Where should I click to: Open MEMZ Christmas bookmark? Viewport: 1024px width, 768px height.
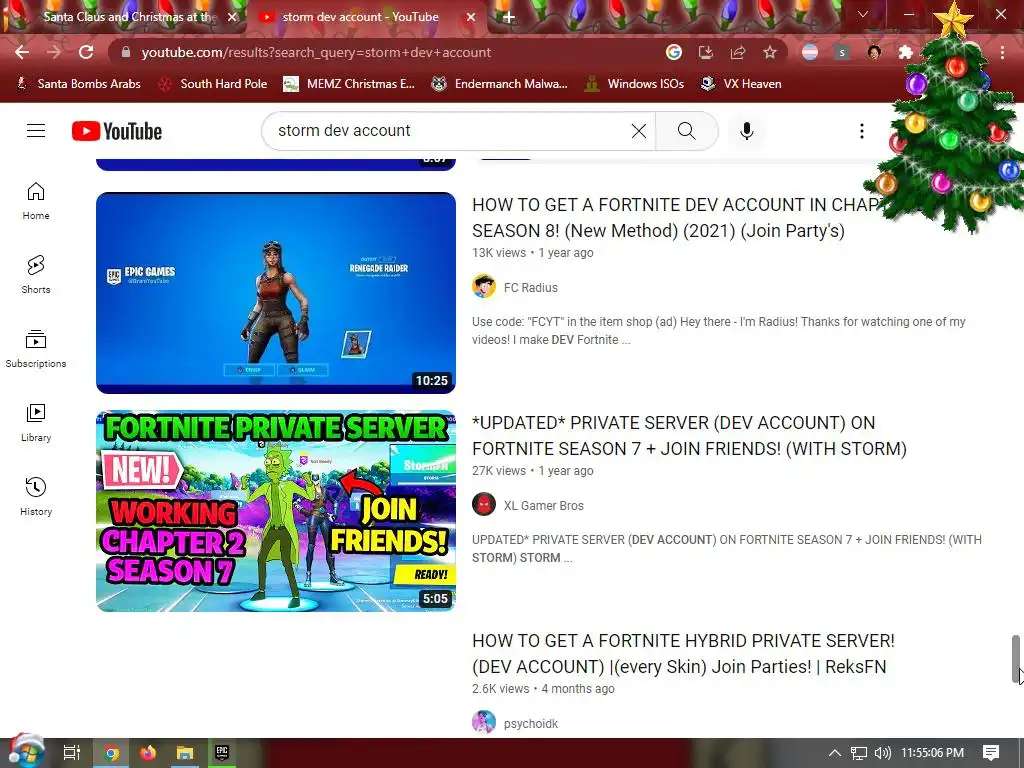349,84
